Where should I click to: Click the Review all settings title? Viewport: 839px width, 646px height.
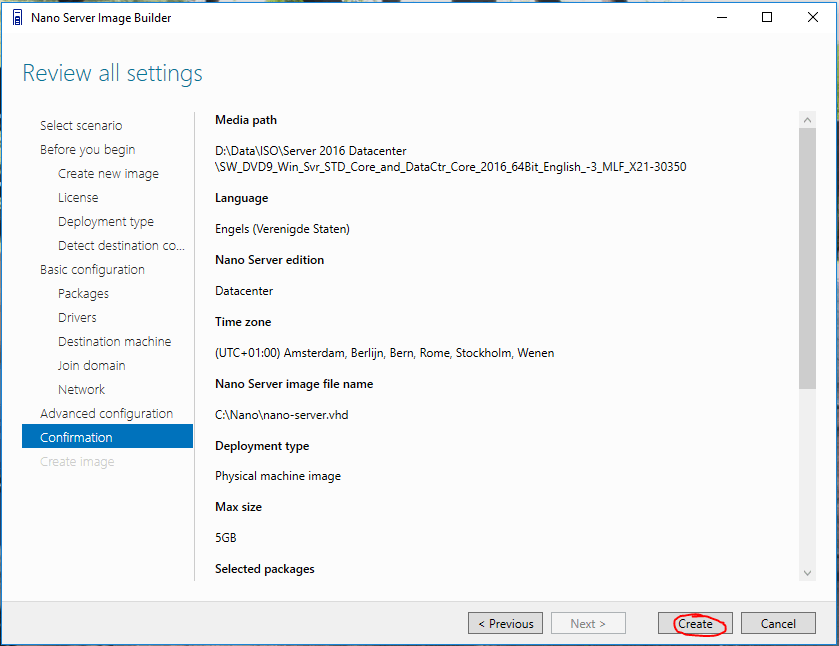click(x=112, y=74)
